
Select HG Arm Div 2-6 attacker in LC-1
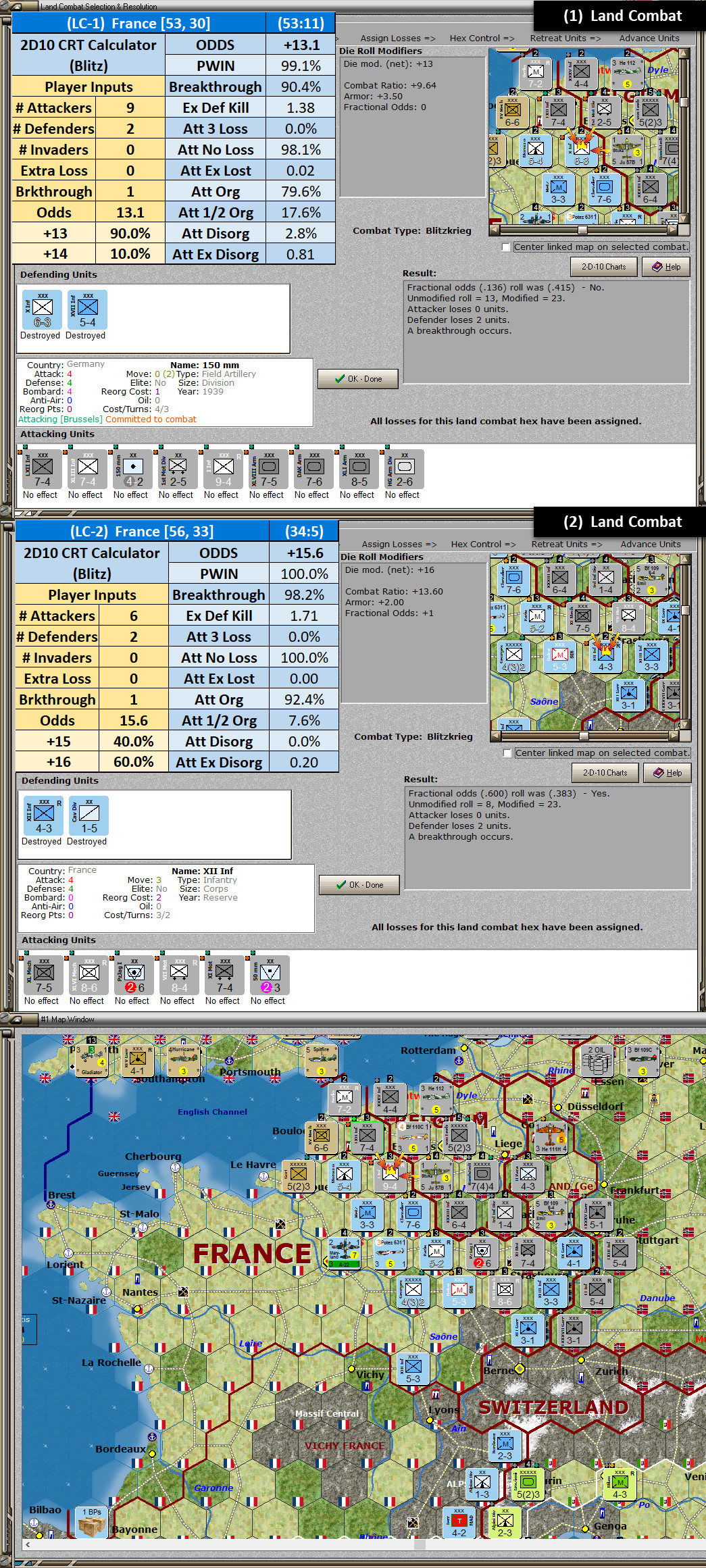point(404,468)
